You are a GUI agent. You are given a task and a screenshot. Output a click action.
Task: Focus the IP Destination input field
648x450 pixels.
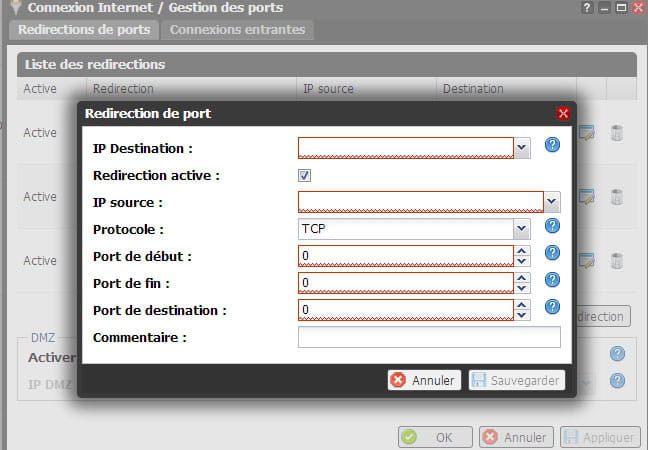(x=406, y=148)
